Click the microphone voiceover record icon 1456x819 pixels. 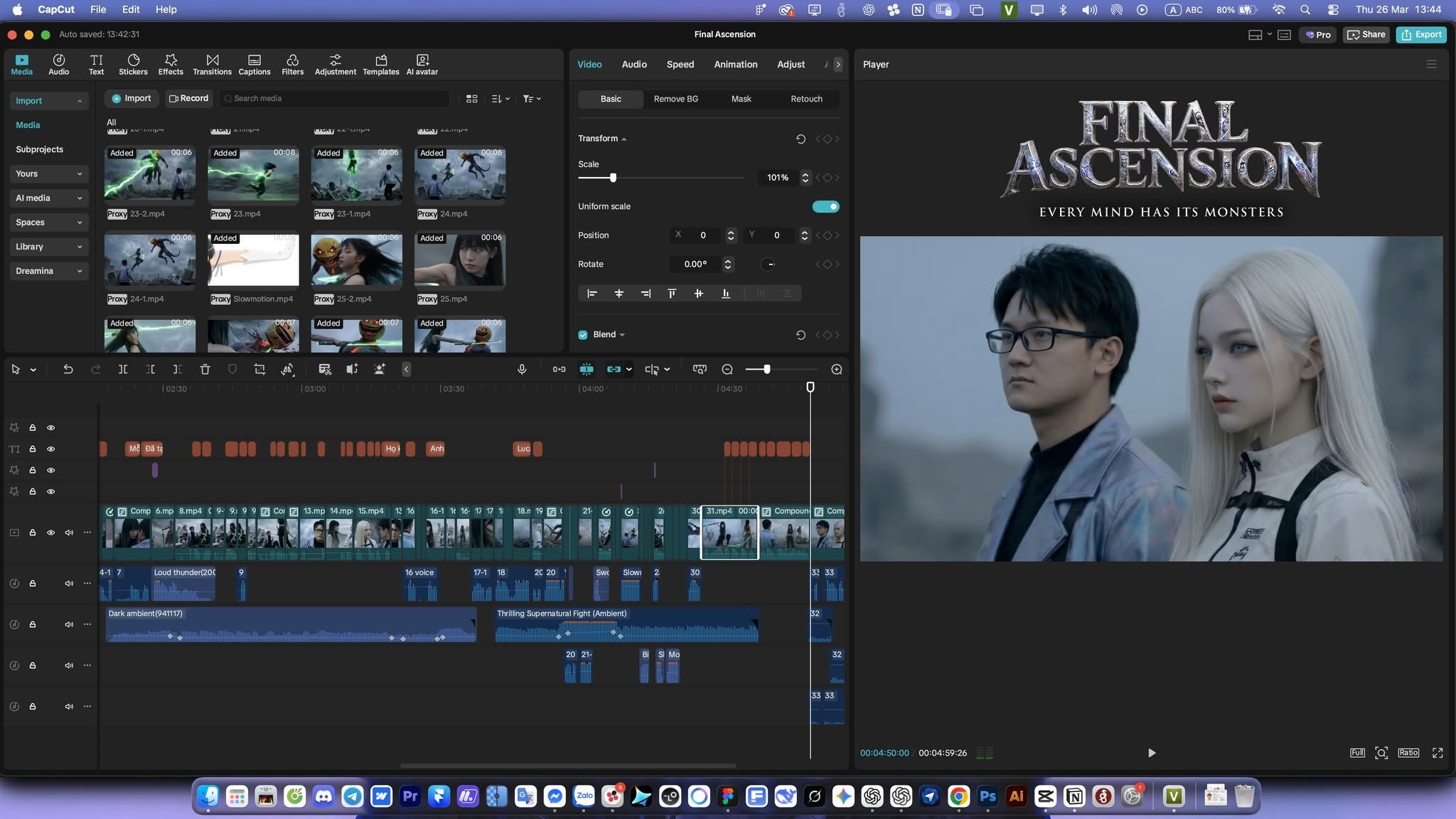[x=522, y=369]
